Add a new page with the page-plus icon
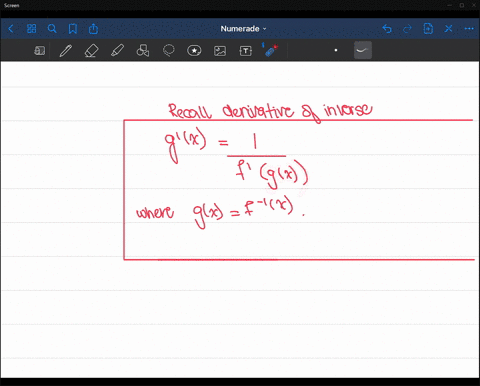 [428, 29]
